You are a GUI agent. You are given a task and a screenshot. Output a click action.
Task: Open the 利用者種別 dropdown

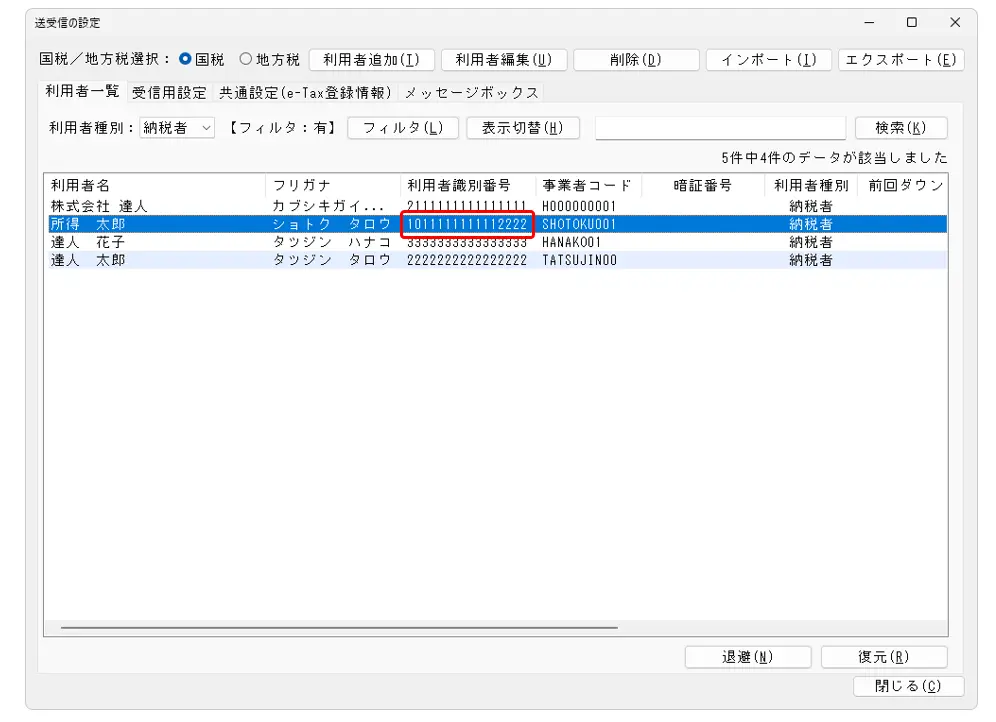[x=178, y=128]
